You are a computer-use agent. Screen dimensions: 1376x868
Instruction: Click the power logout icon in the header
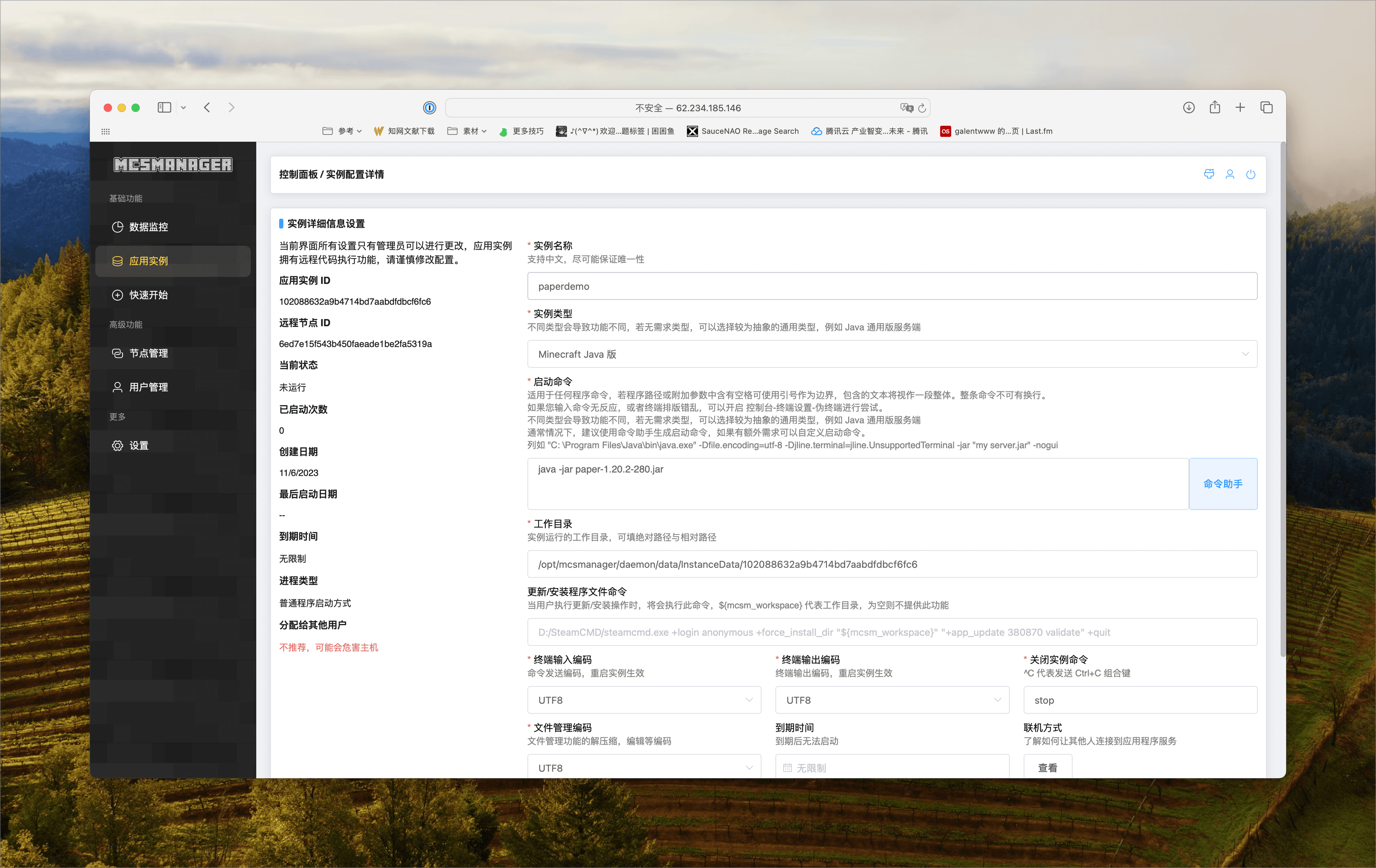[x=1250, y=174]
